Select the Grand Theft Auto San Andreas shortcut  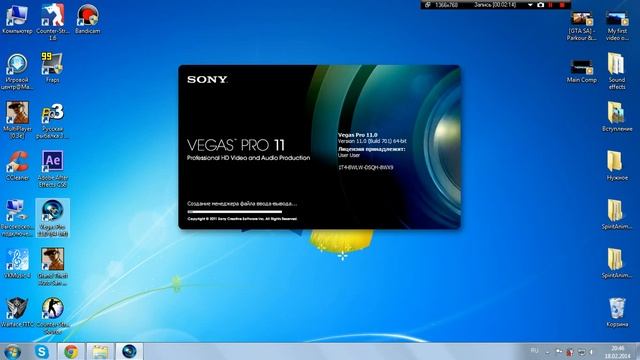(x=53, y=267)
